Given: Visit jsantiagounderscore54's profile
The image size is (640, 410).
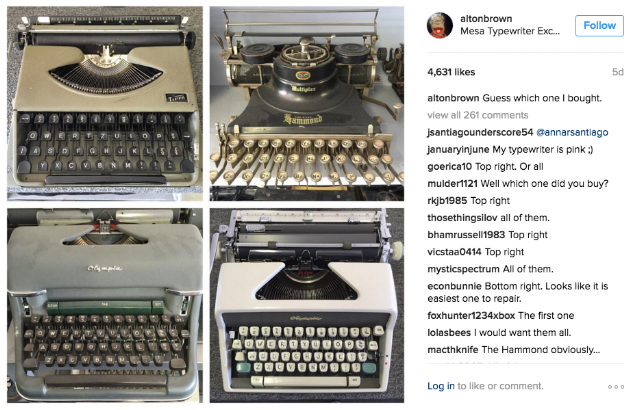Looking at the screenshot, I should (480, 133).
